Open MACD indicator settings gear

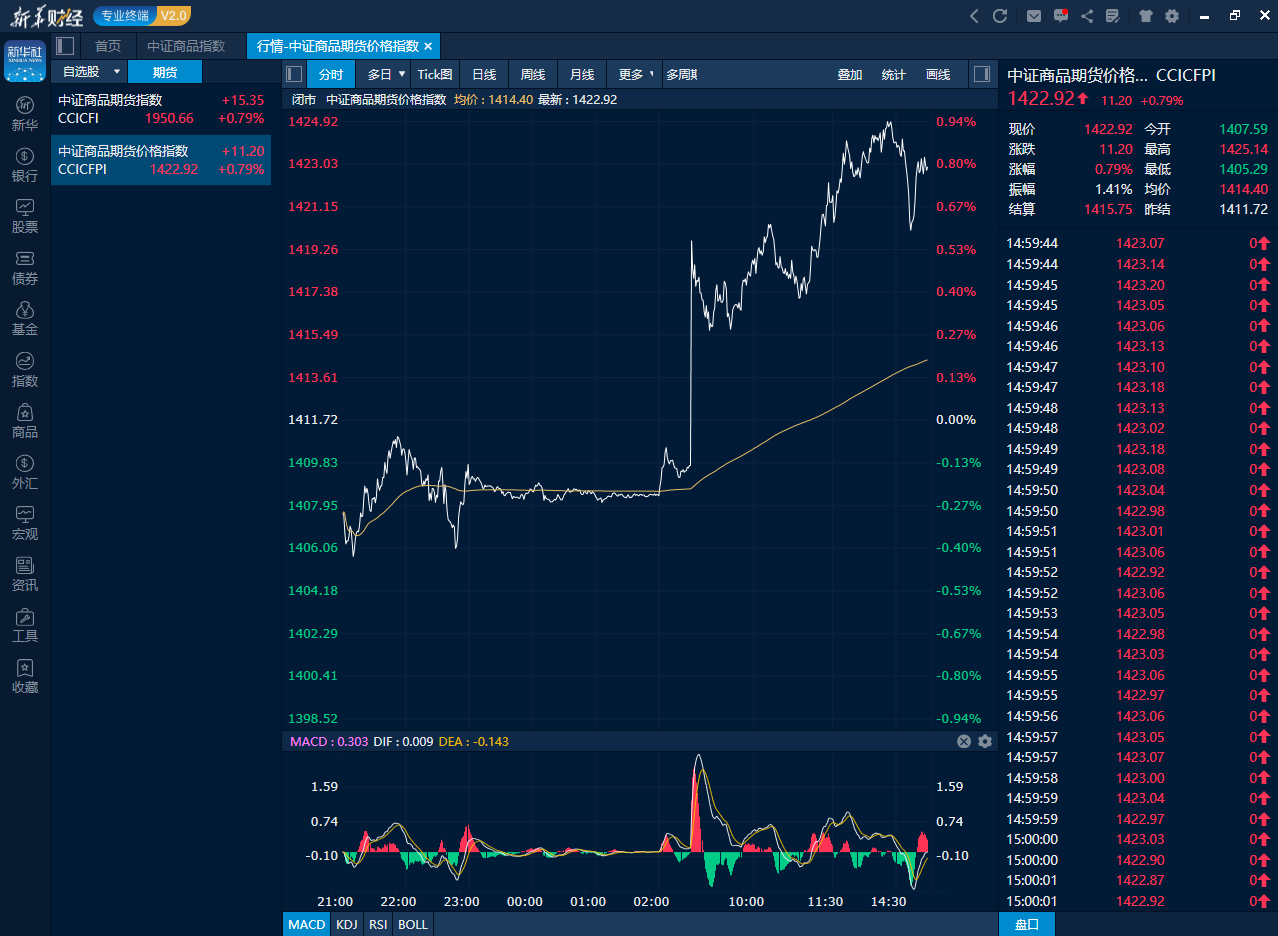click(x=985, y=741)
